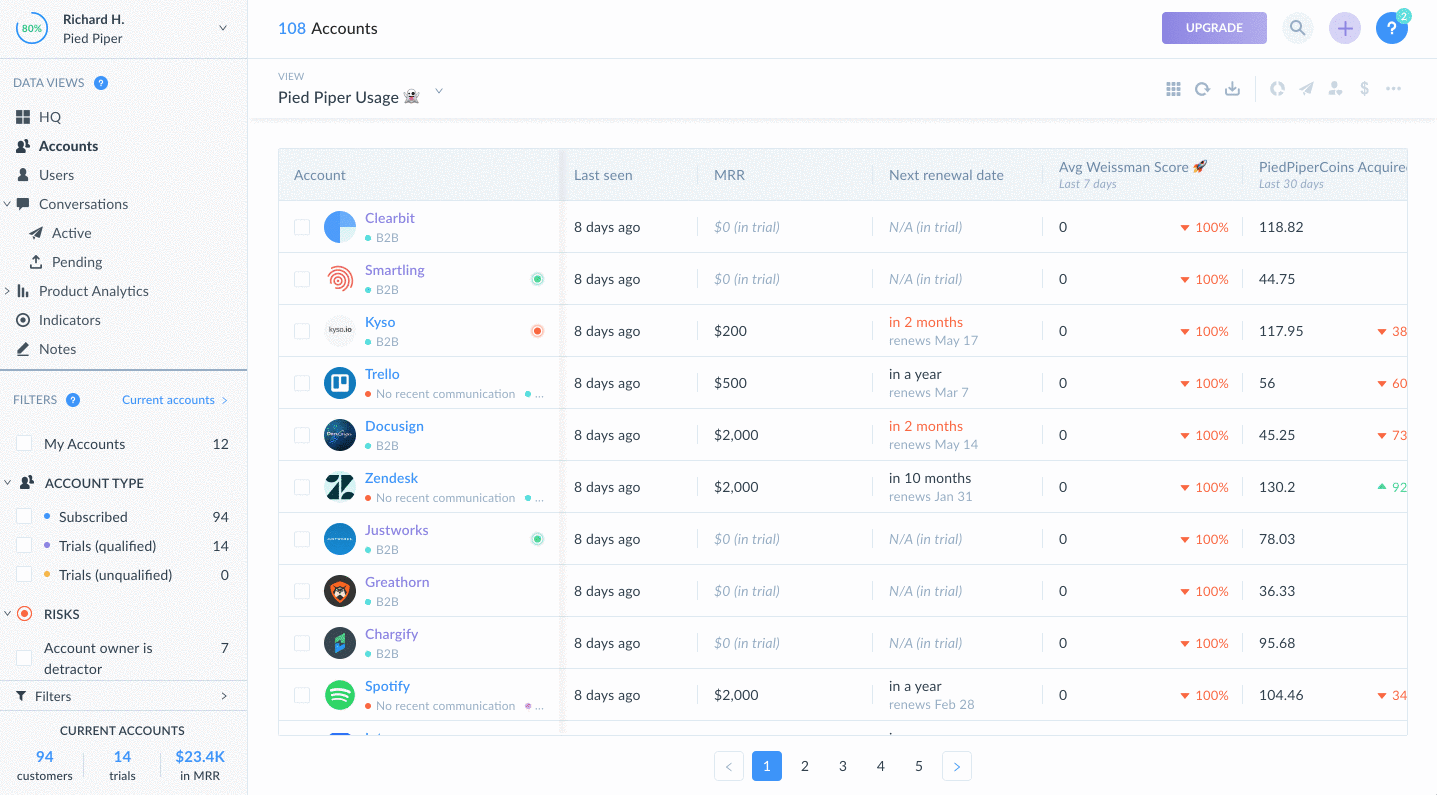This screenshot has height=795, width=1437.
Task: Open the Smartling account link
Action: click(x=395, y=270)
